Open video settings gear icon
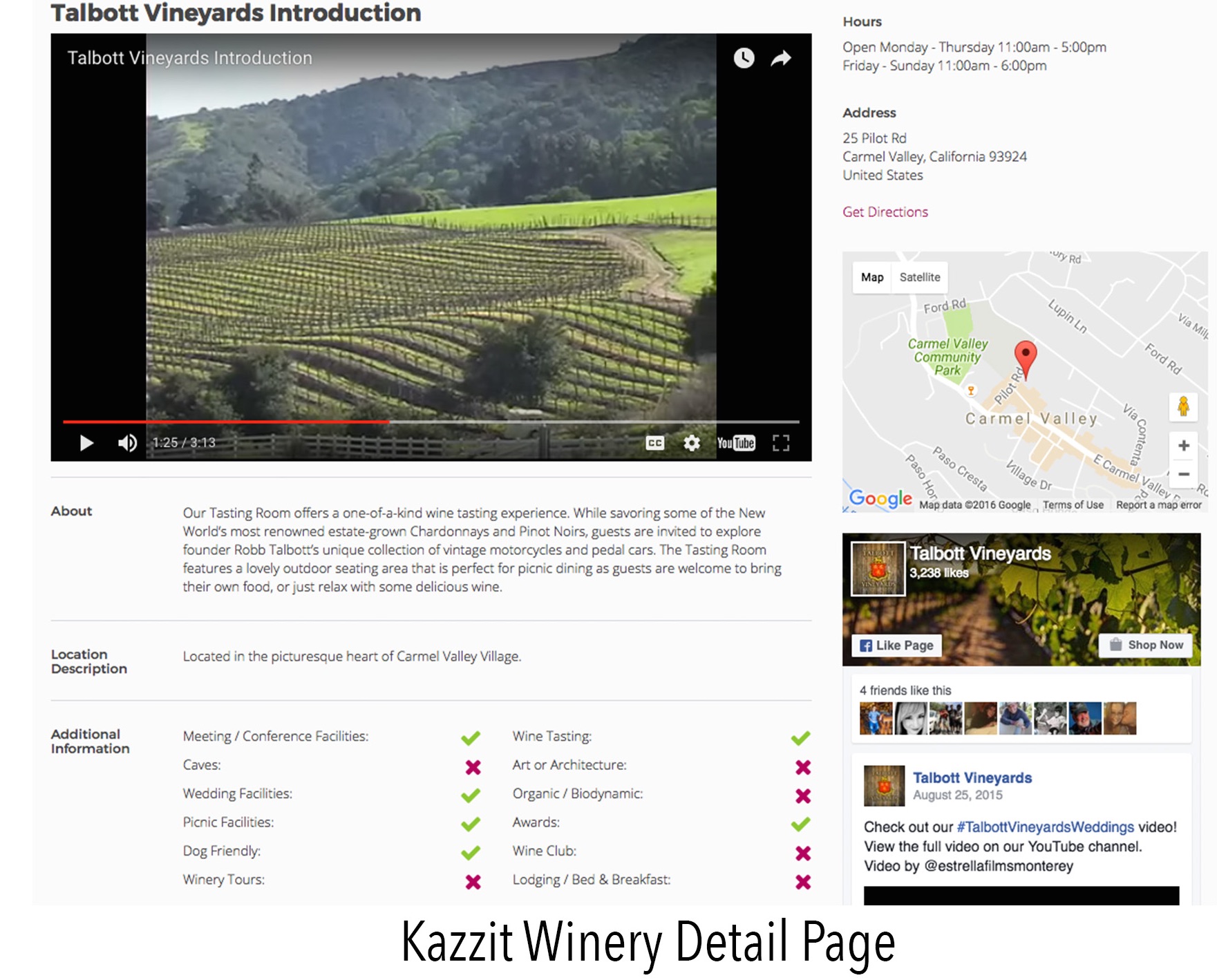The height and width of the screenshot is (980, 1217). (x=692, y=443)
